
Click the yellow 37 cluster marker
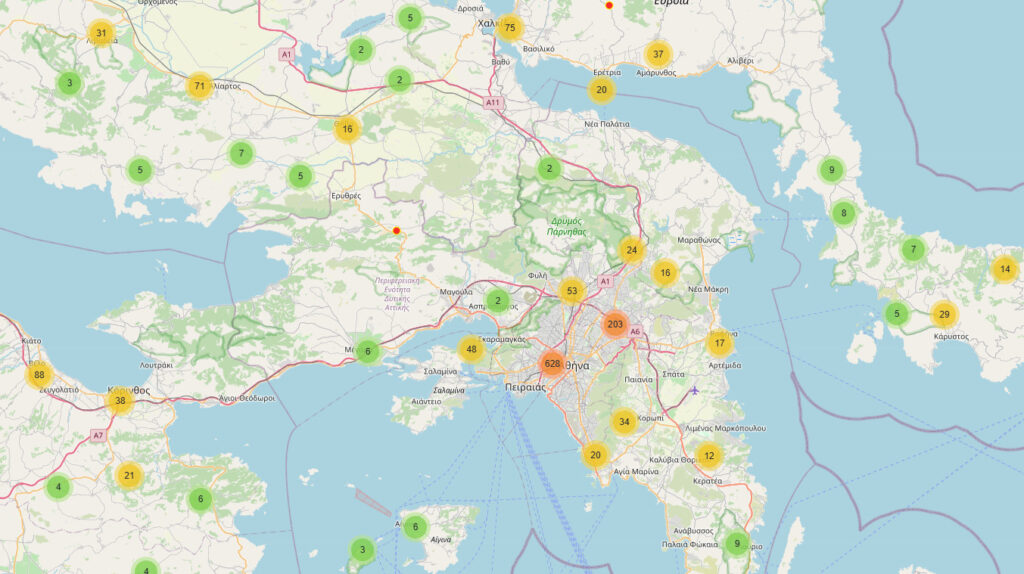[x=657, y=54]
